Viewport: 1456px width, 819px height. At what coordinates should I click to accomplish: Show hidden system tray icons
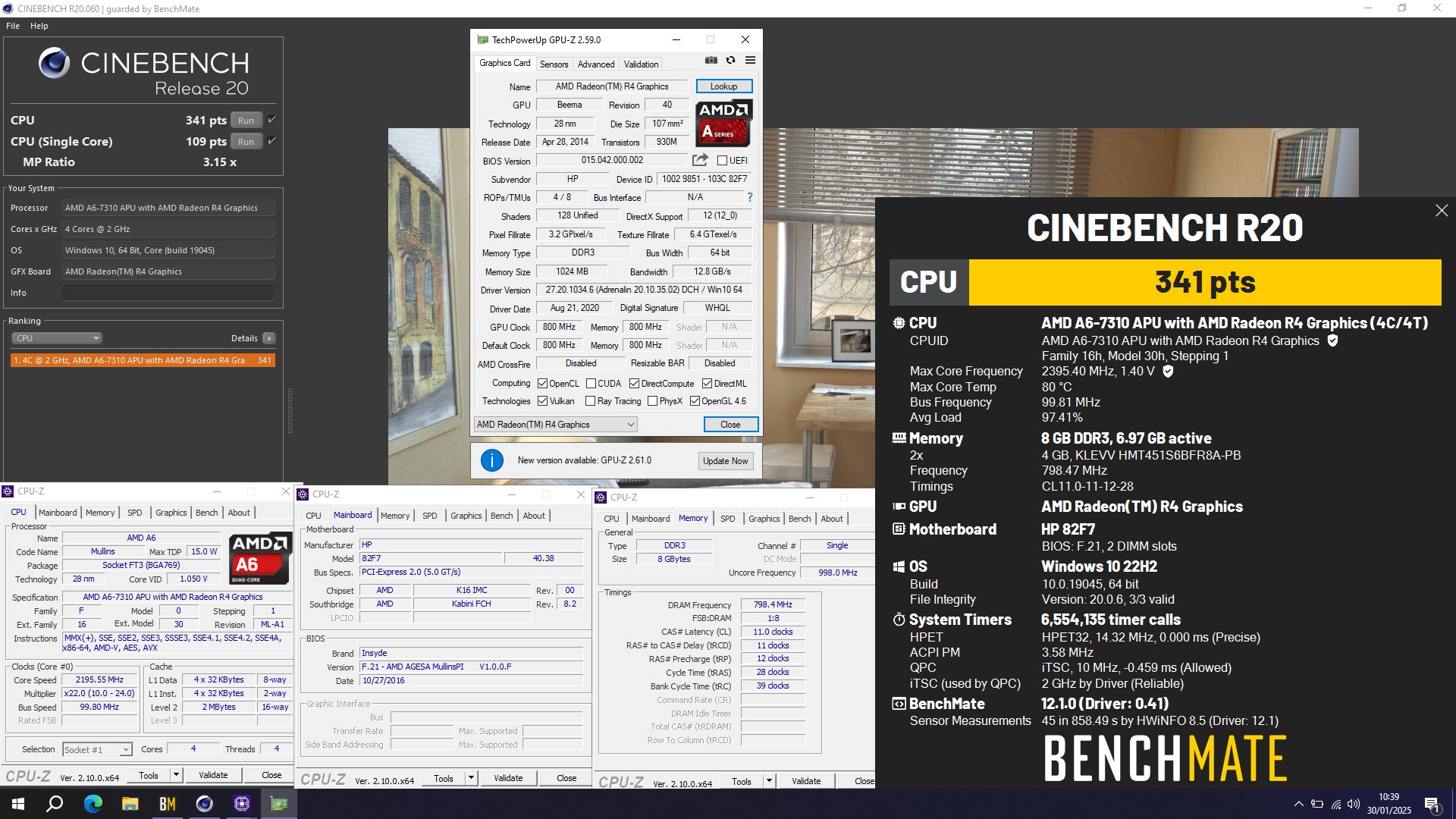click(1298, 804)
